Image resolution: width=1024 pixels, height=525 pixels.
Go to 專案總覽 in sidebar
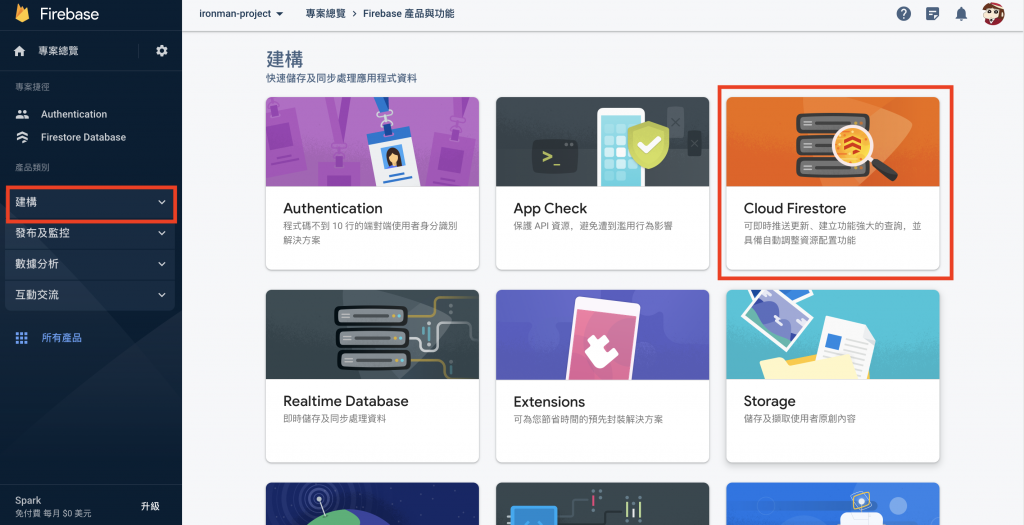pos(59,51)
